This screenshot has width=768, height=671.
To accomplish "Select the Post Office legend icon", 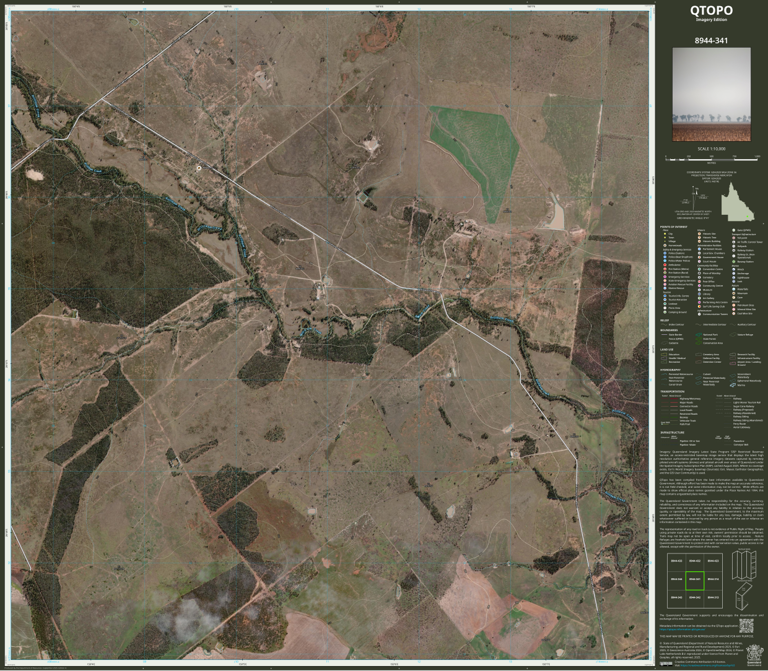I will [x=699, y=282].
